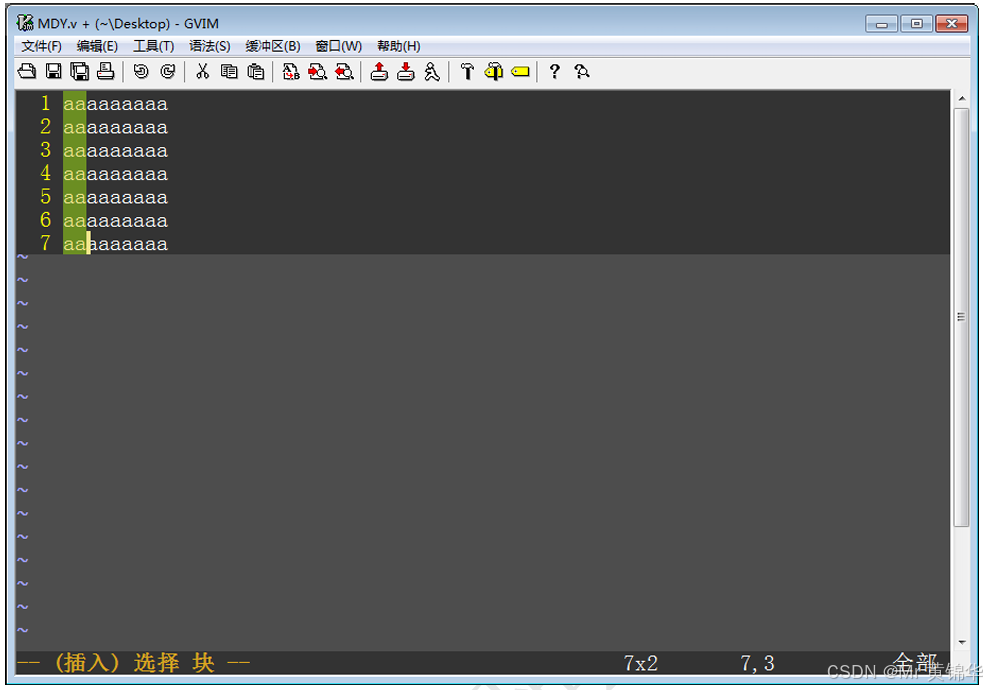Click the Find Help icon

(582, 72)
